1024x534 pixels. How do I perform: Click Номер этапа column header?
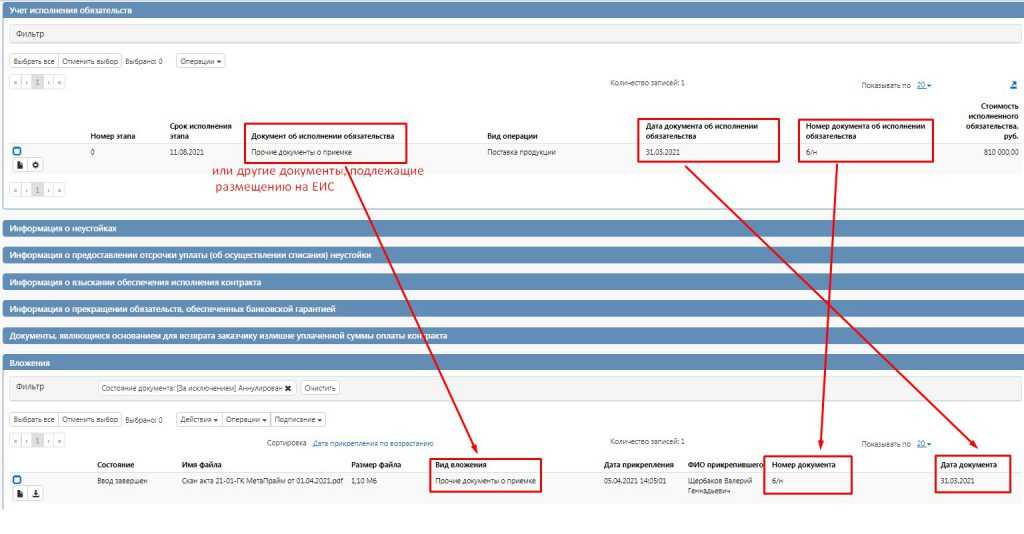click(x=113, y=136)
